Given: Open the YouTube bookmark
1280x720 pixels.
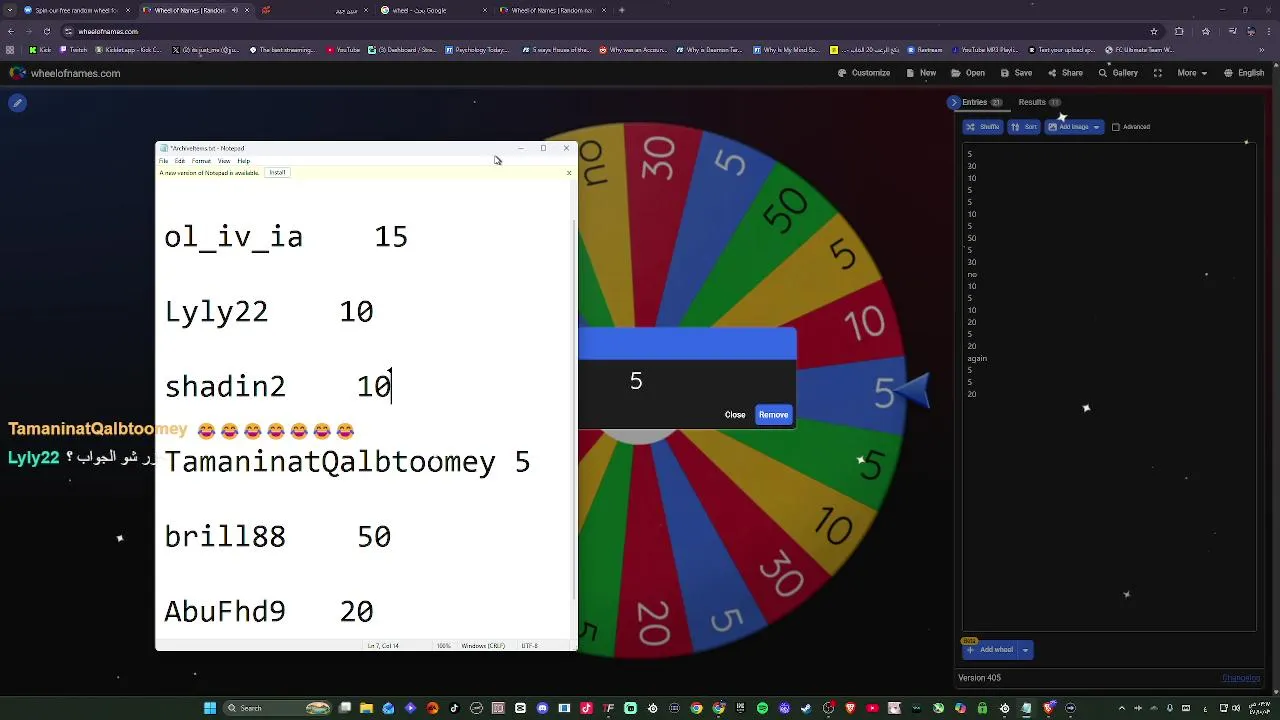Looking at the screenshot, I should [x=344, y=50].
